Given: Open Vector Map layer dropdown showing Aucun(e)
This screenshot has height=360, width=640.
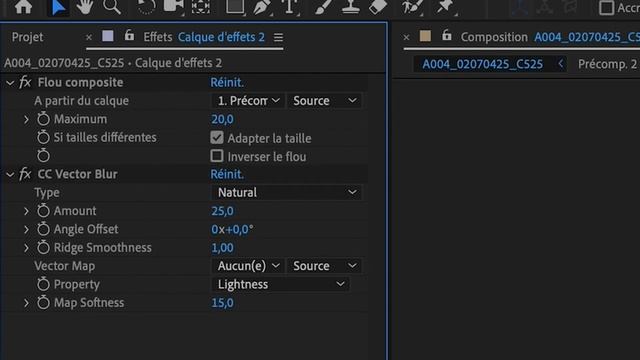Looking at the screenshot, I should point(248,266).
